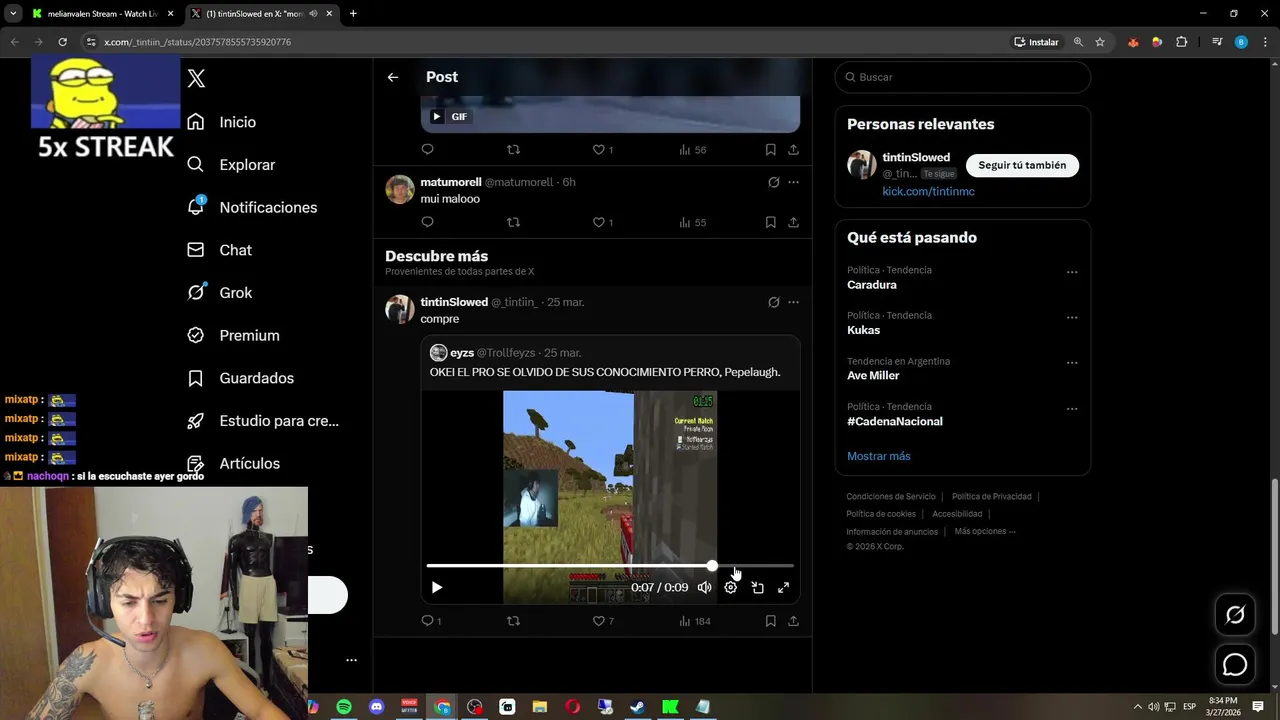Open Chat in the X sidebar
1280x720 pixels.
pyautogui.click(x=220, y=250)
